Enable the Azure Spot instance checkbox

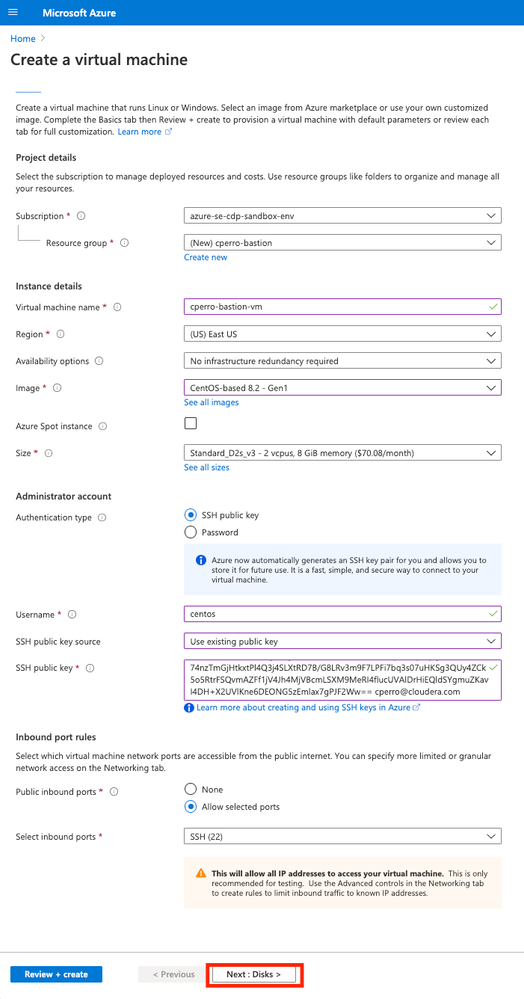(190, 423)
